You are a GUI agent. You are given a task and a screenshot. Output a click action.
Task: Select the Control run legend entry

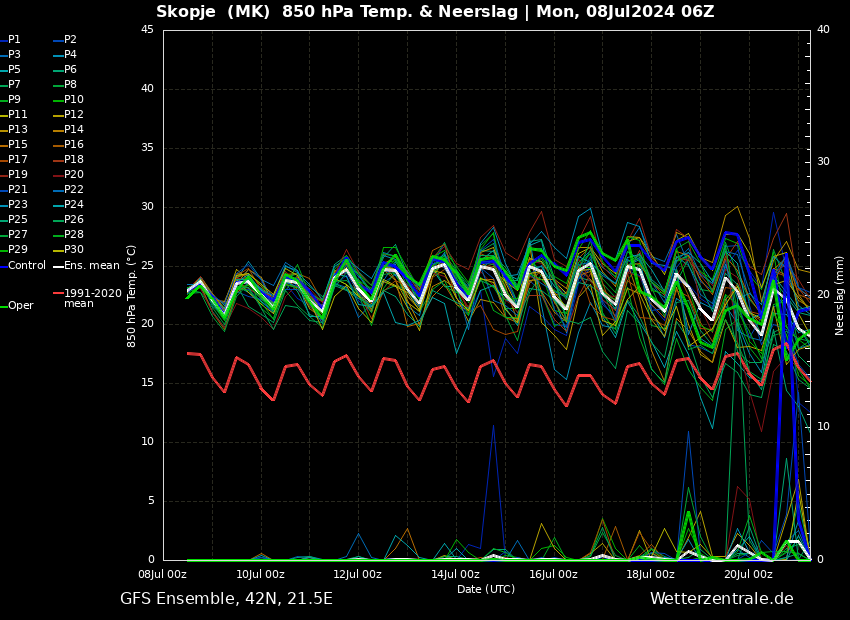(x=26, y=266)
